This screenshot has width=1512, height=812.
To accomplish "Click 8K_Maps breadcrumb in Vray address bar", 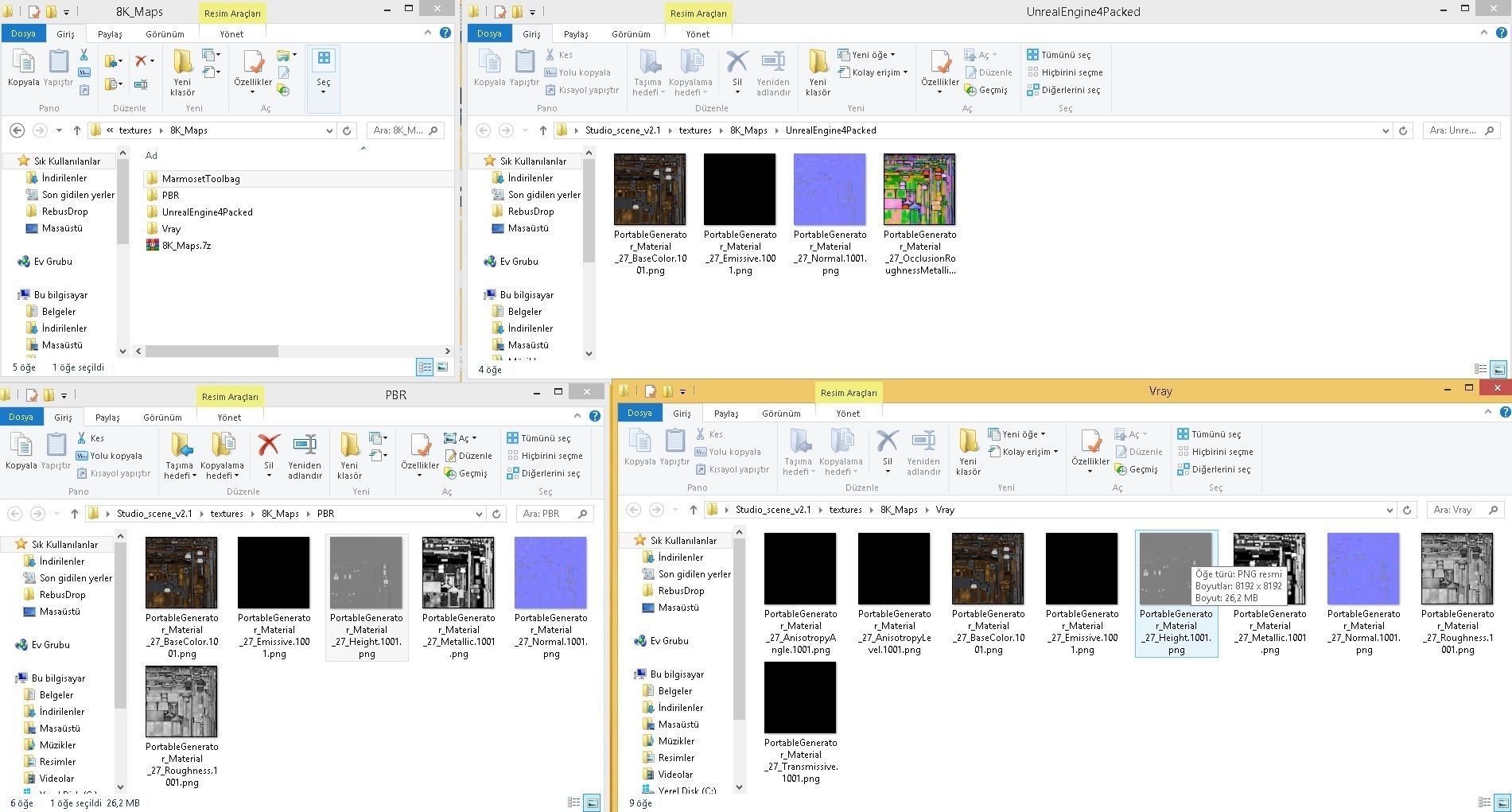I will pyautogui.click(x=899, y=510).
